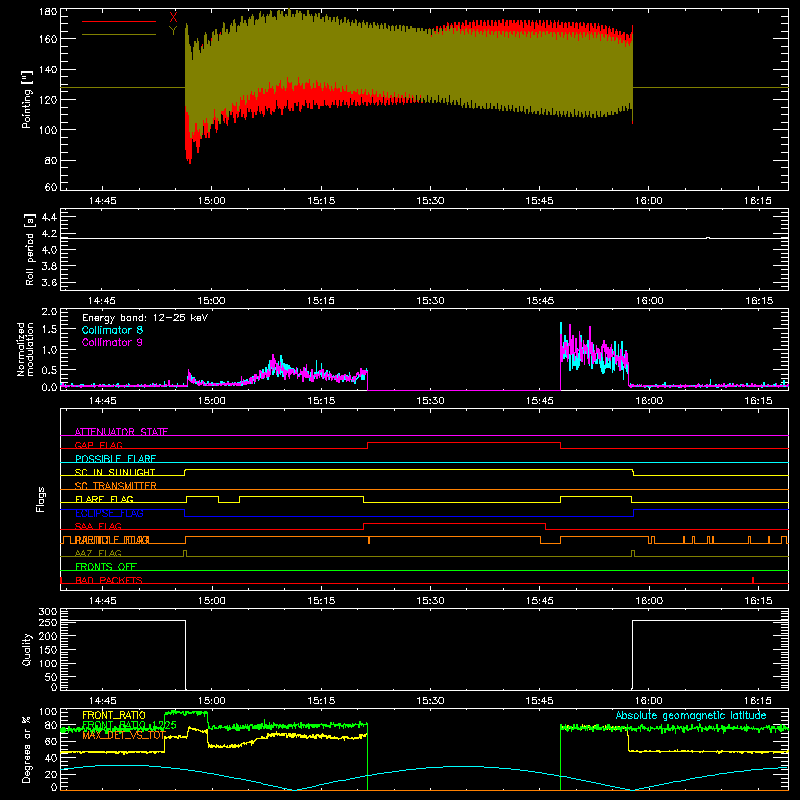
Task: Select the BAD_PACKETS label
Action: pyautogui.click(x=109, y=580)
